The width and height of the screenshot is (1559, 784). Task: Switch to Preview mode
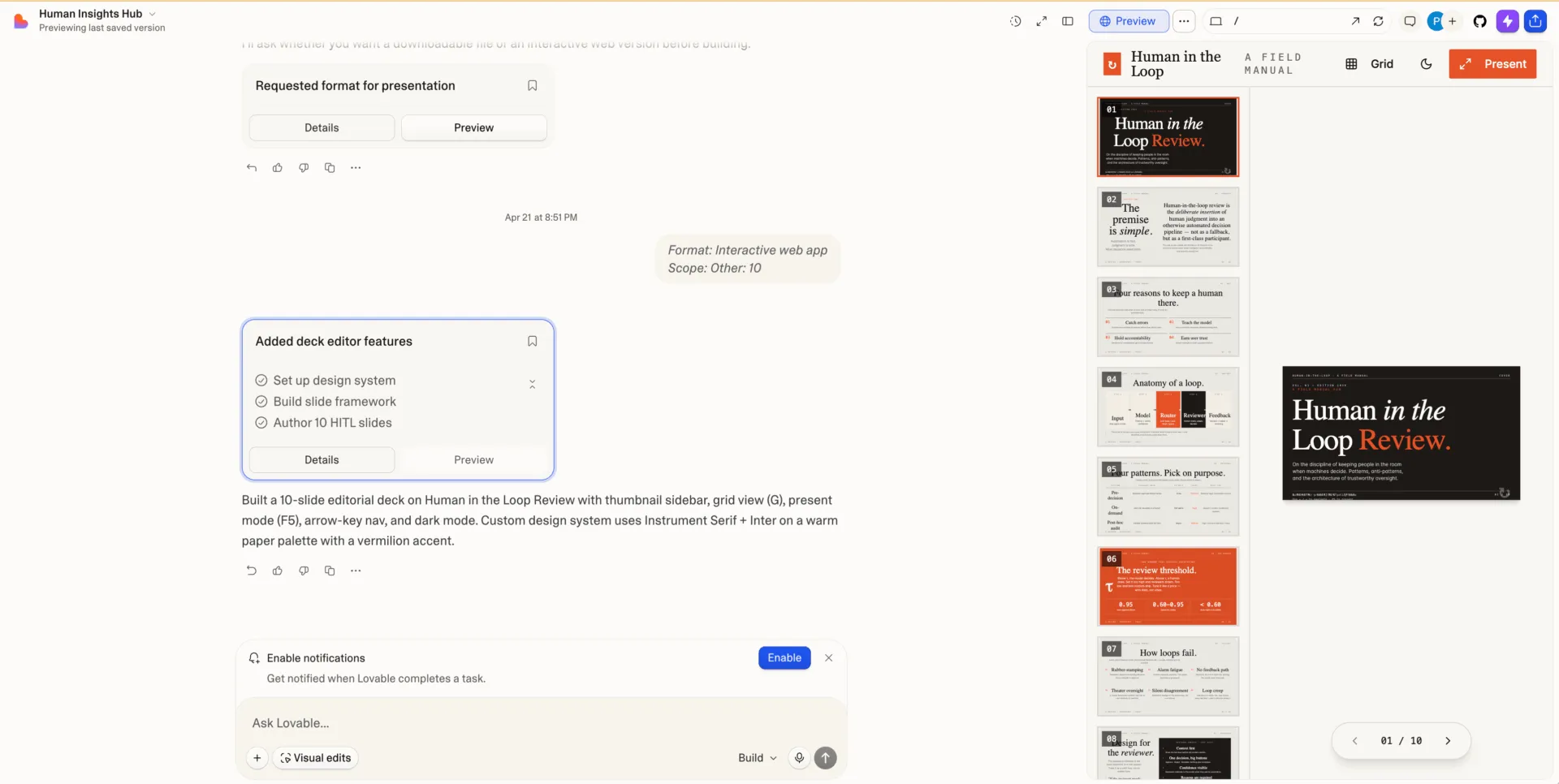[x=1129, y=21]
